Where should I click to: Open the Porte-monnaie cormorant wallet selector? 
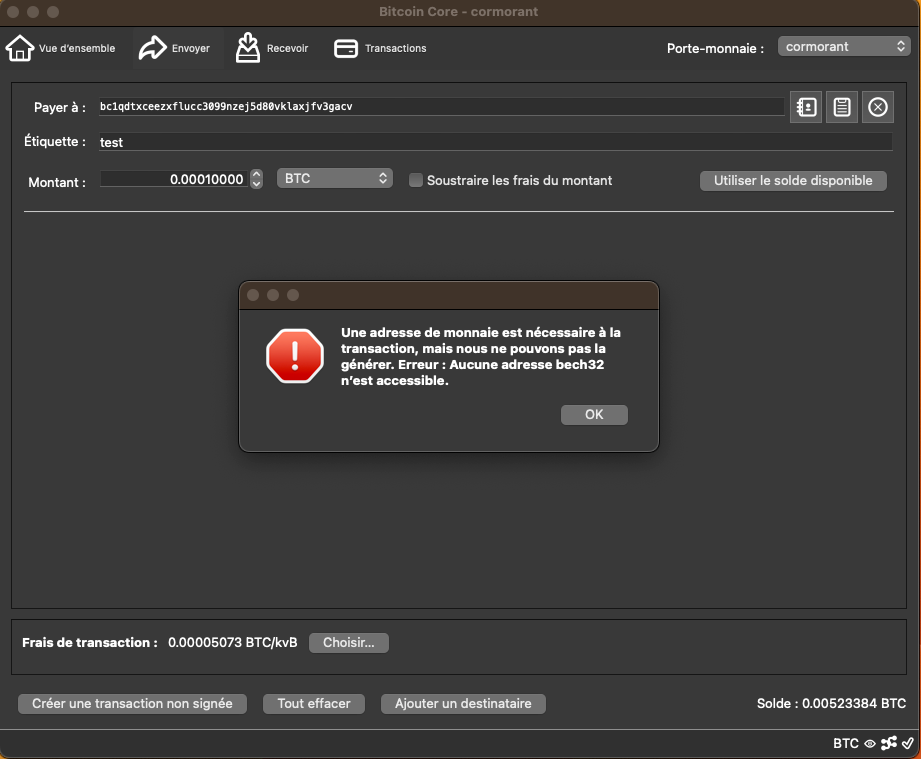(x=842, y=47)
